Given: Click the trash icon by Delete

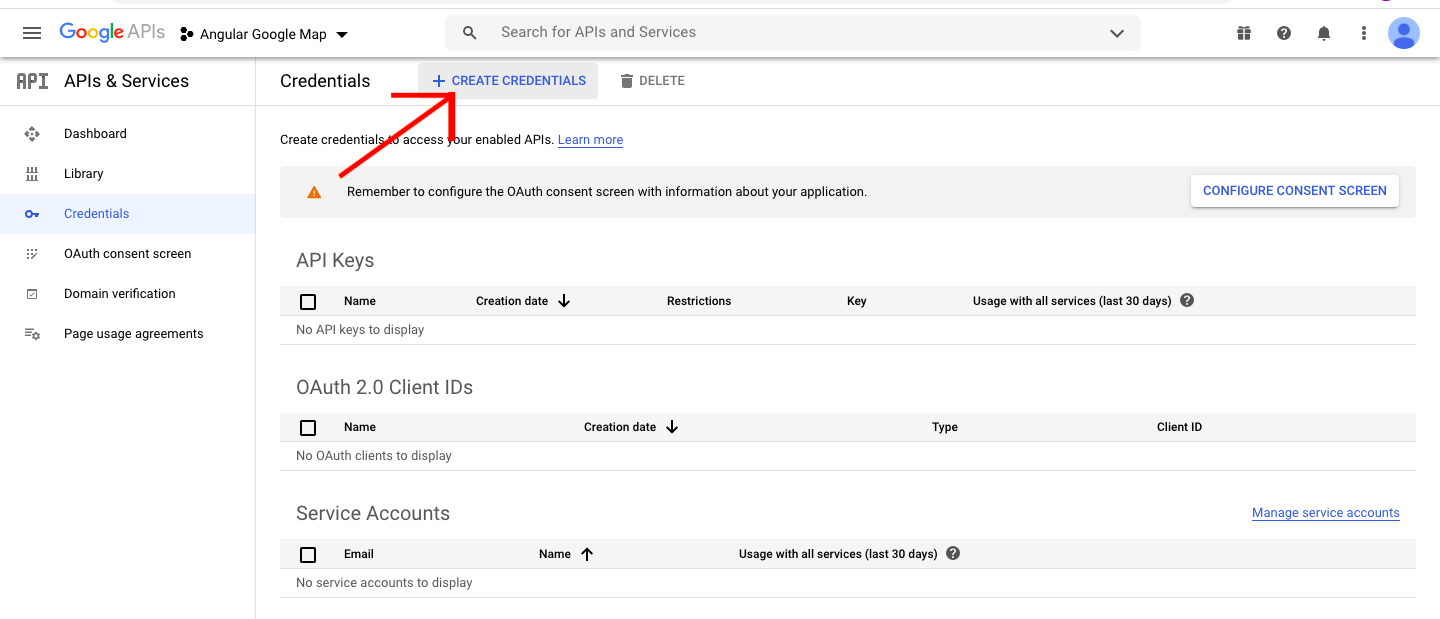Looking at the screenshot, I should click(x=627, y=81).
